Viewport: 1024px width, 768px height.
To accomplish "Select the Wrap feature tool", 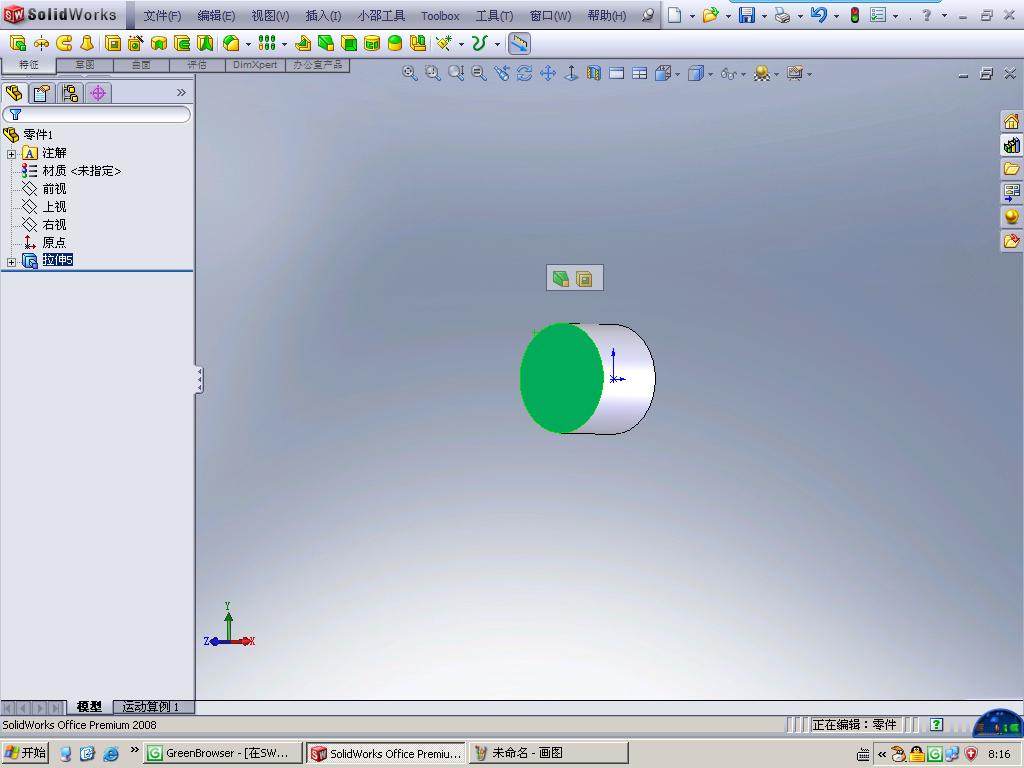I will pos(372,44).
